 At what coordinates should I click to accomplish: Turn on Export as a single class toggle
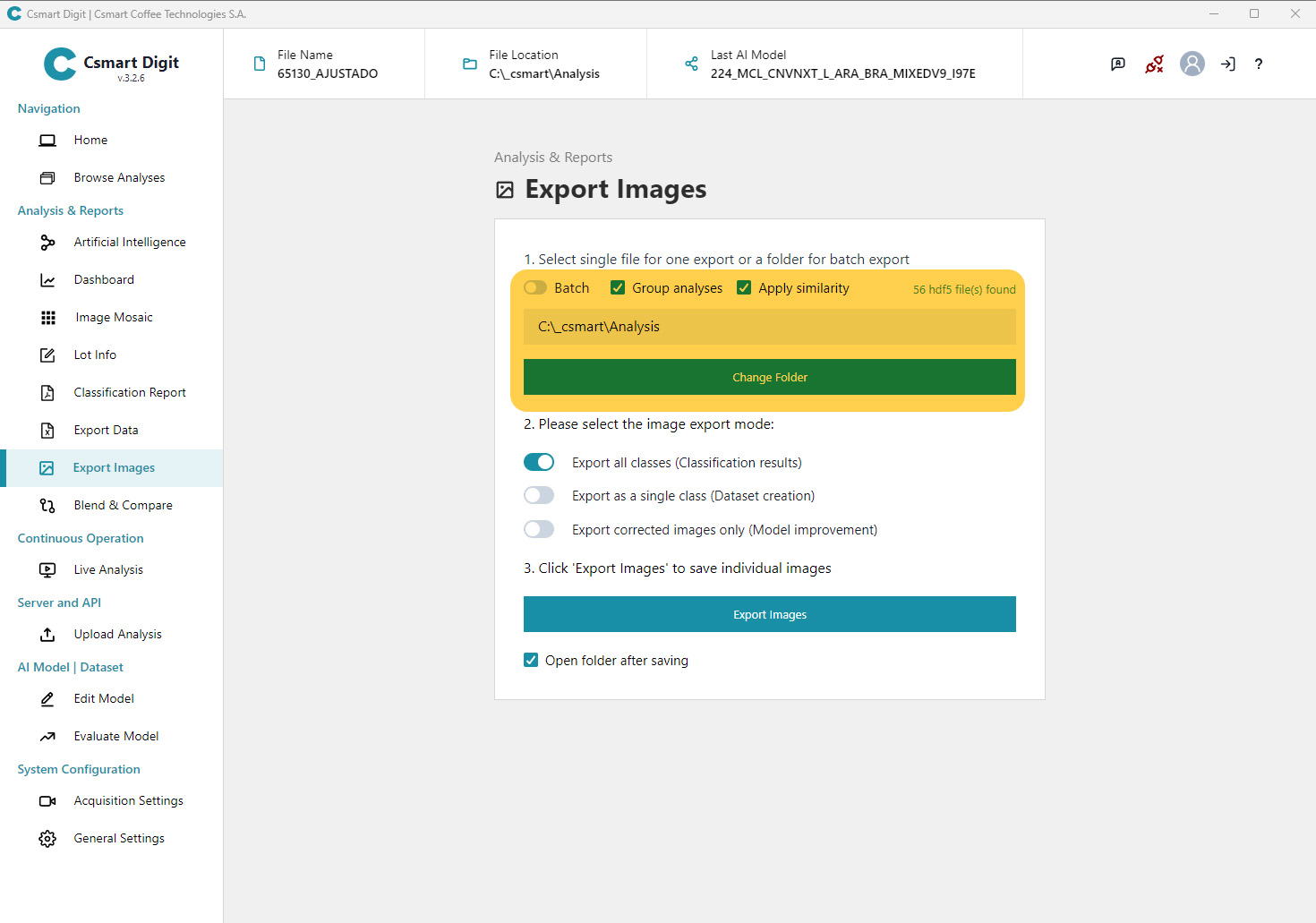click(539, 495)
